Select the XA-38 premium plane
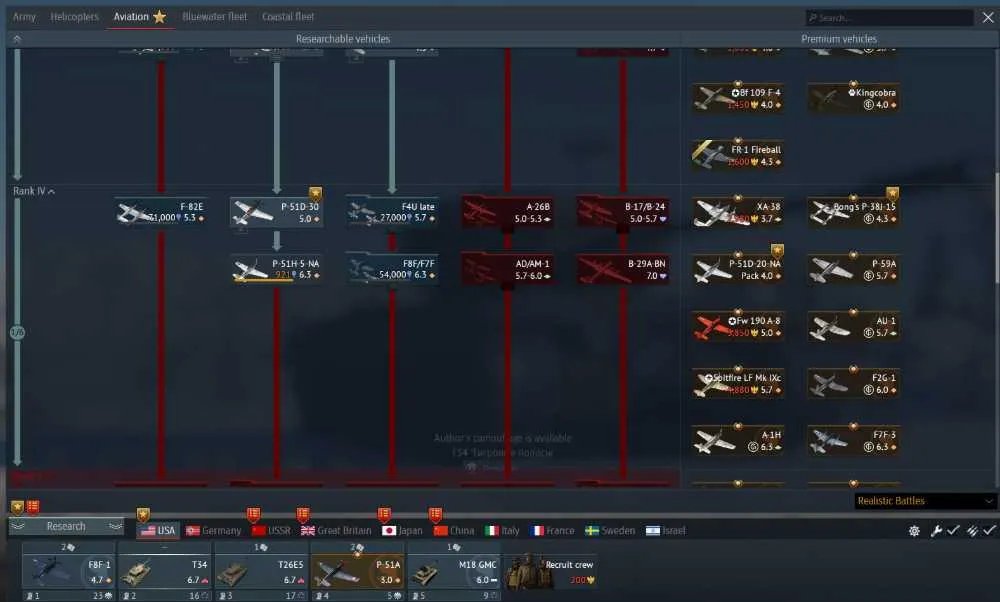The width and height of the screenshot is (1000, 602). click(738, 212)
